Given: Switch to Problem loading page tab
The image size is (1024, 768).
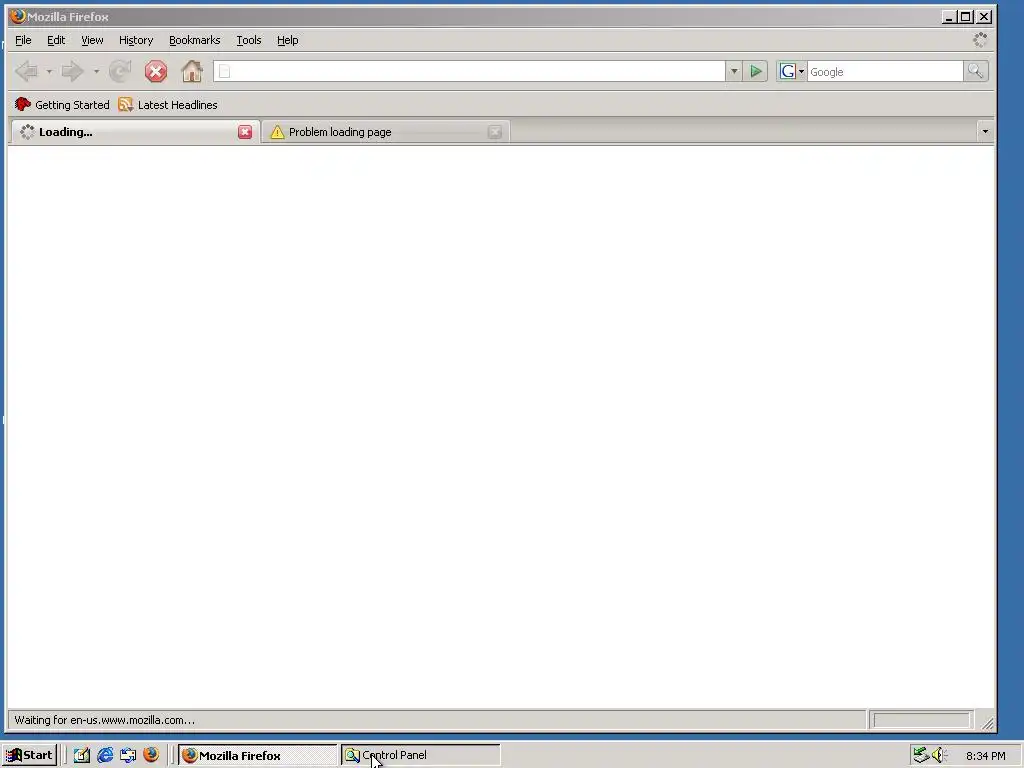Looking at the screenshot, I should click(x=385, y=132).
